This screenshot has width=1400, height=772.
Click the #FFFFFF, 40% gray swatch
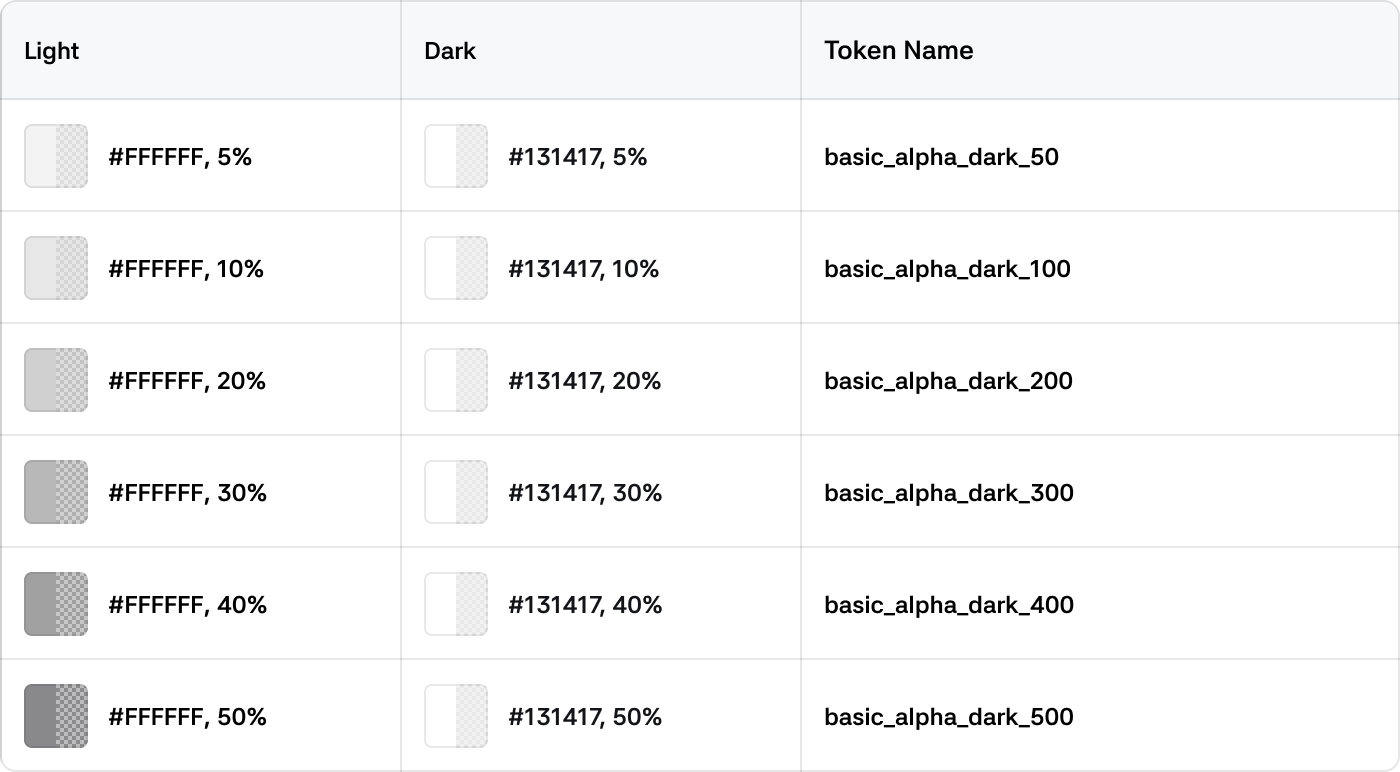[x=56, y=604]
